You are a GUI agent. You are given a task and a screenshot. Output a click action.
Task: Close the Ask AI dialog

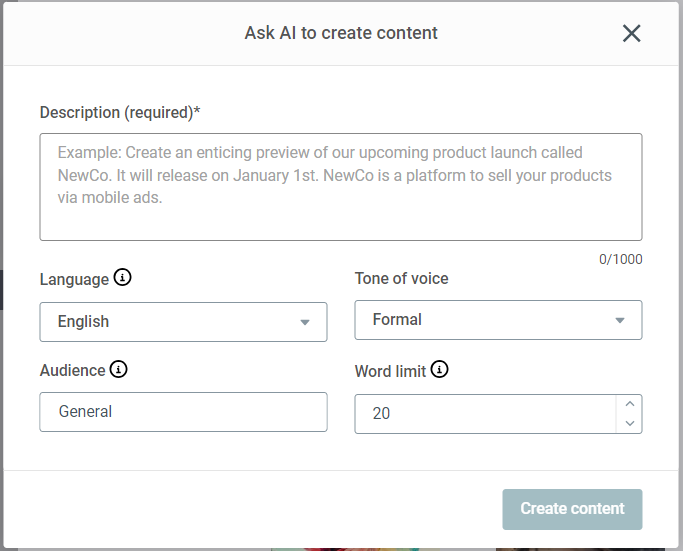click(631, 33)
